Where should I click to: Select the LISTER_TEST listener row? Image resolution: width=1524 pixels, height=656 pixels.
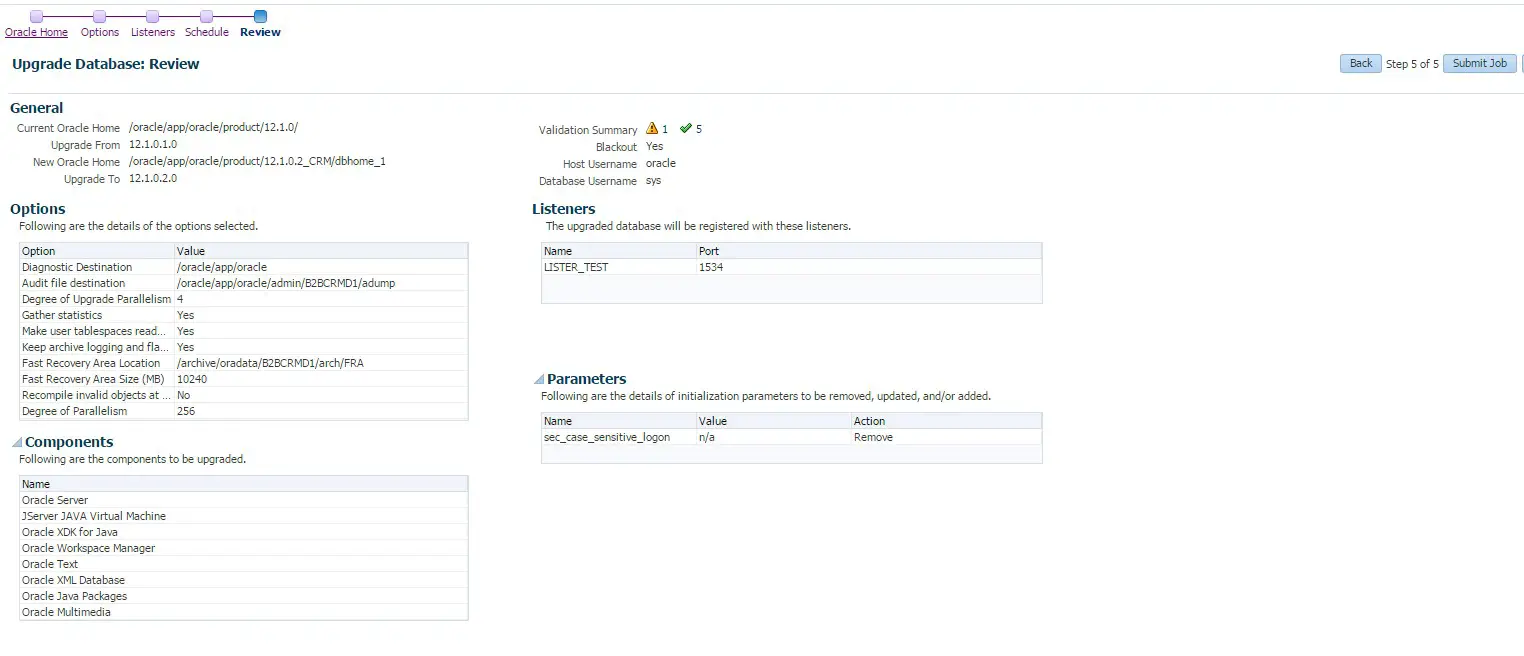[x=791, y=267]
